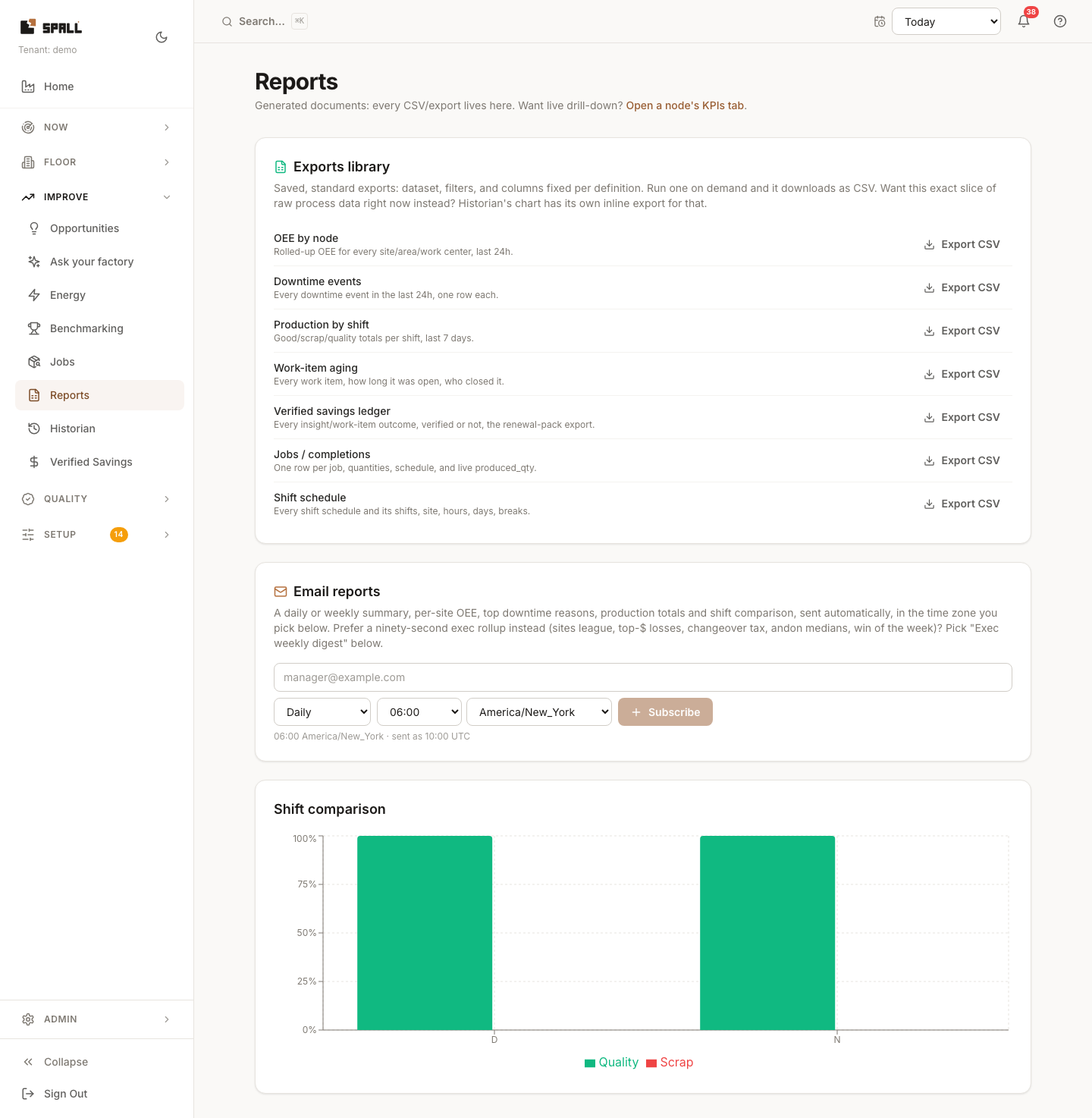Click the SETUP badge showing 14
The width and height of the screenshot is (1092, 1118).
click(119, 535)
